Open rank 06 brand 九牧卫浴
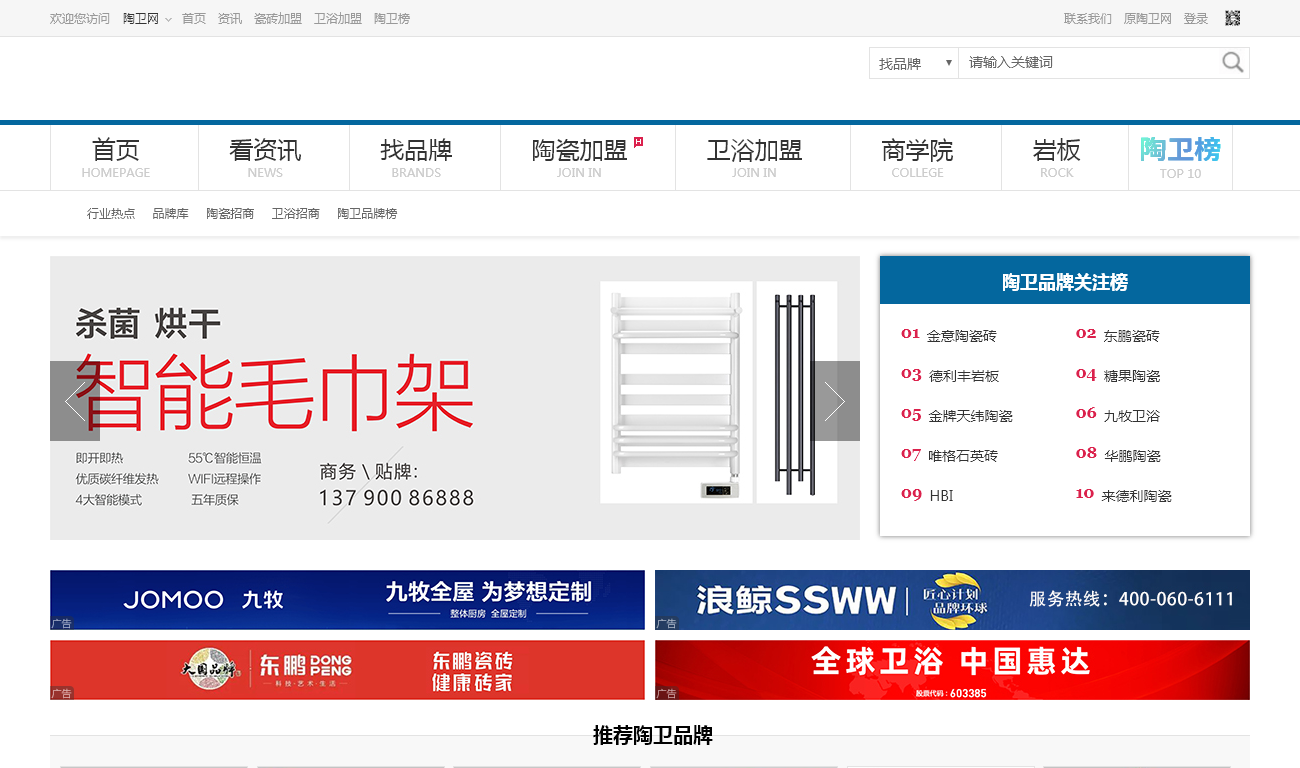The width and height of the screenshot is (1300, 768). 1132,416
